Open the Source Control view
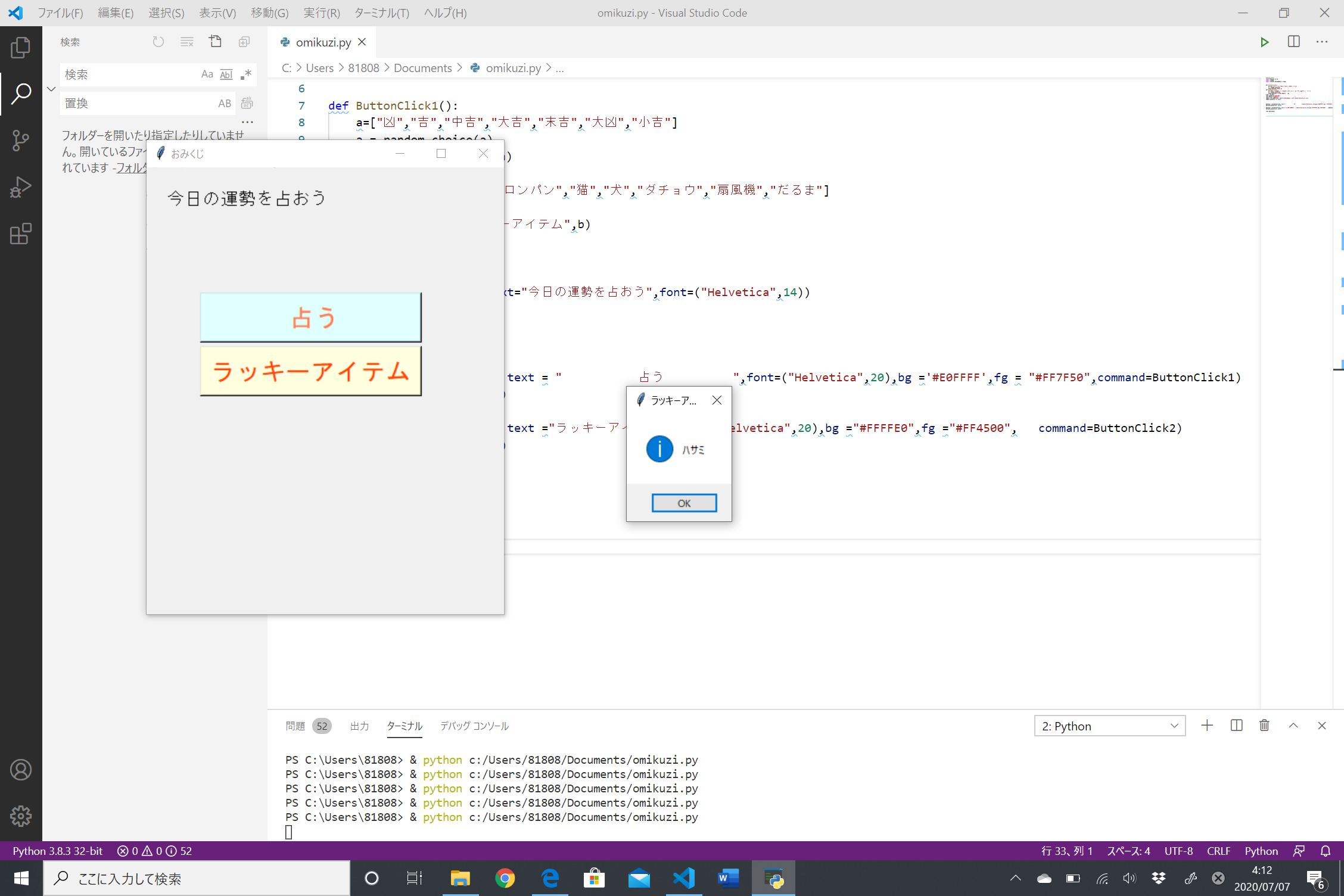The image size is (1344, 896). click(x=21, y=140)
